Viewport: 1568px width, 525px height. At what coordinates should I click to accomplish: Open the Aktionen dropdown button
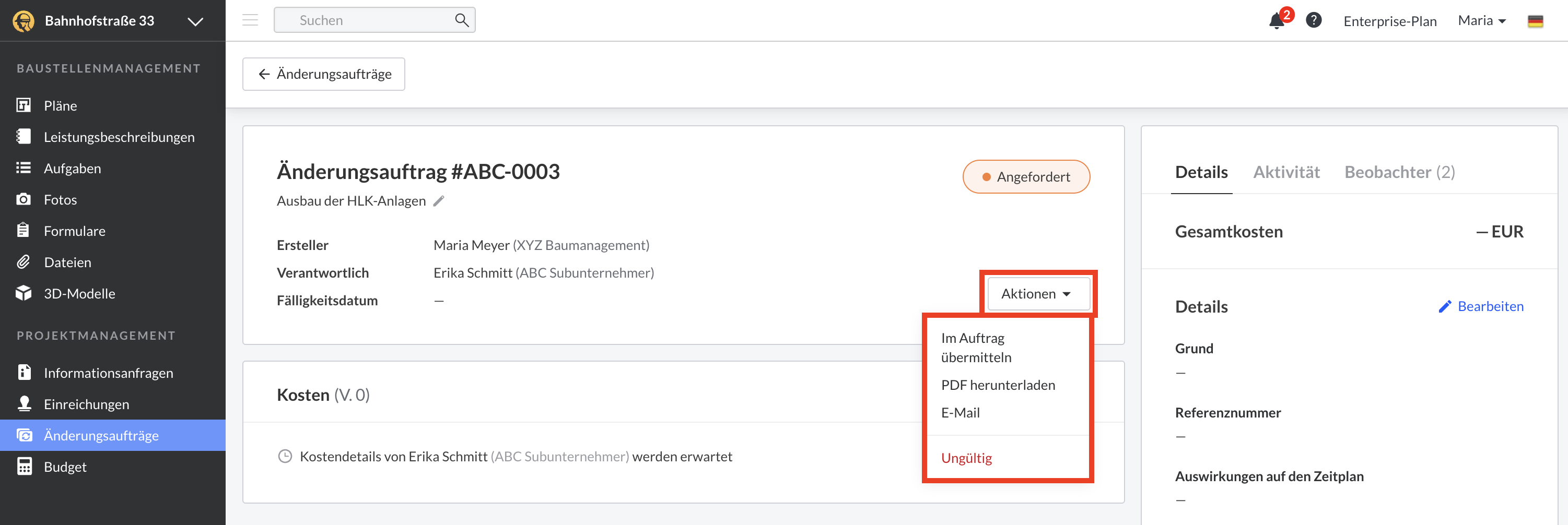[x=1038, y=294]
